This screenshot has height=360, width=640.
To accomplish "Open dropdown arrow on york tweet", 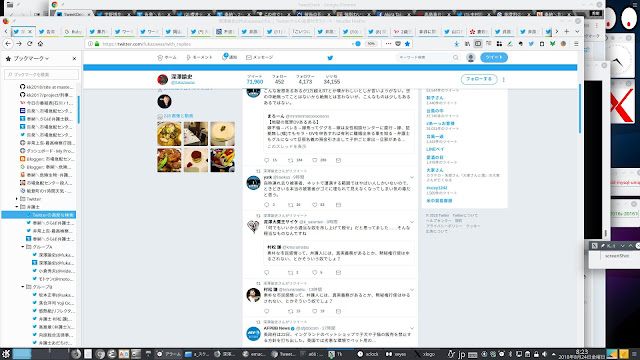I will coord(412,178).
